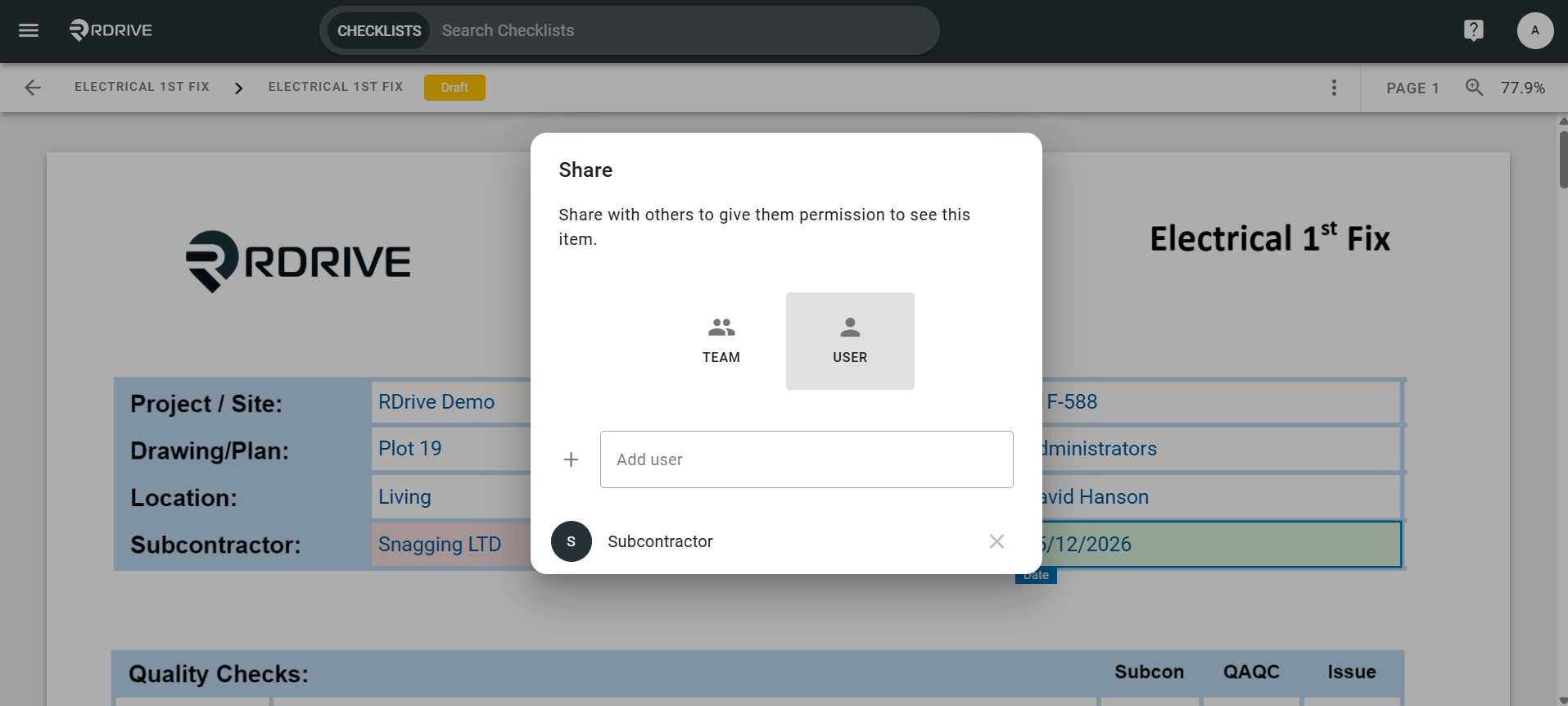The image size is (1568, 706).
Task: Open the hamburger navigation menu
Action: (29, 30)
